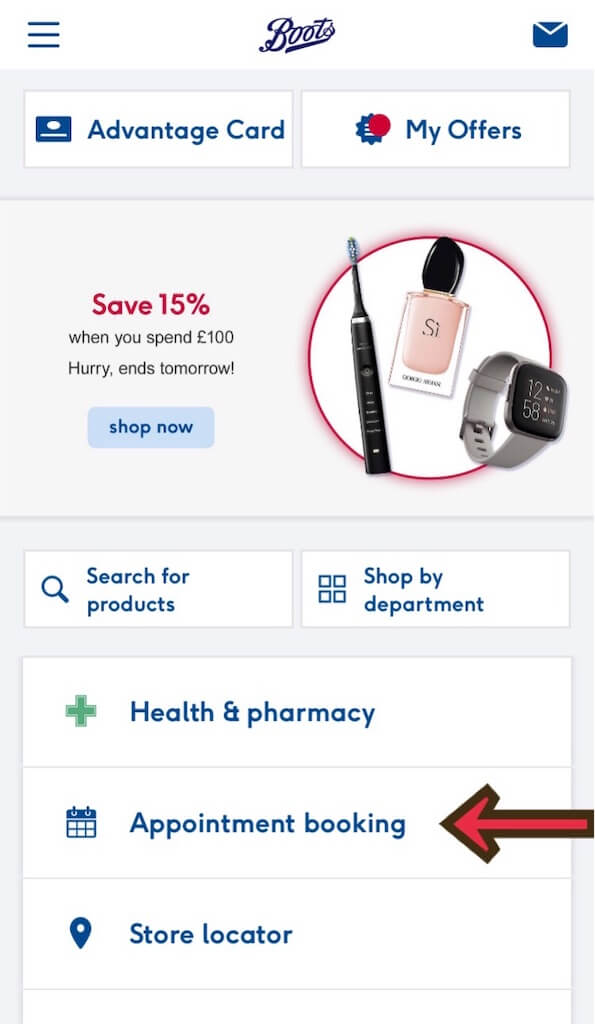The height and width of the screenshot is (1024, 595).
Task: Select Appointment booking menu item
Action: pyautogui.click(x=297, y=823)
